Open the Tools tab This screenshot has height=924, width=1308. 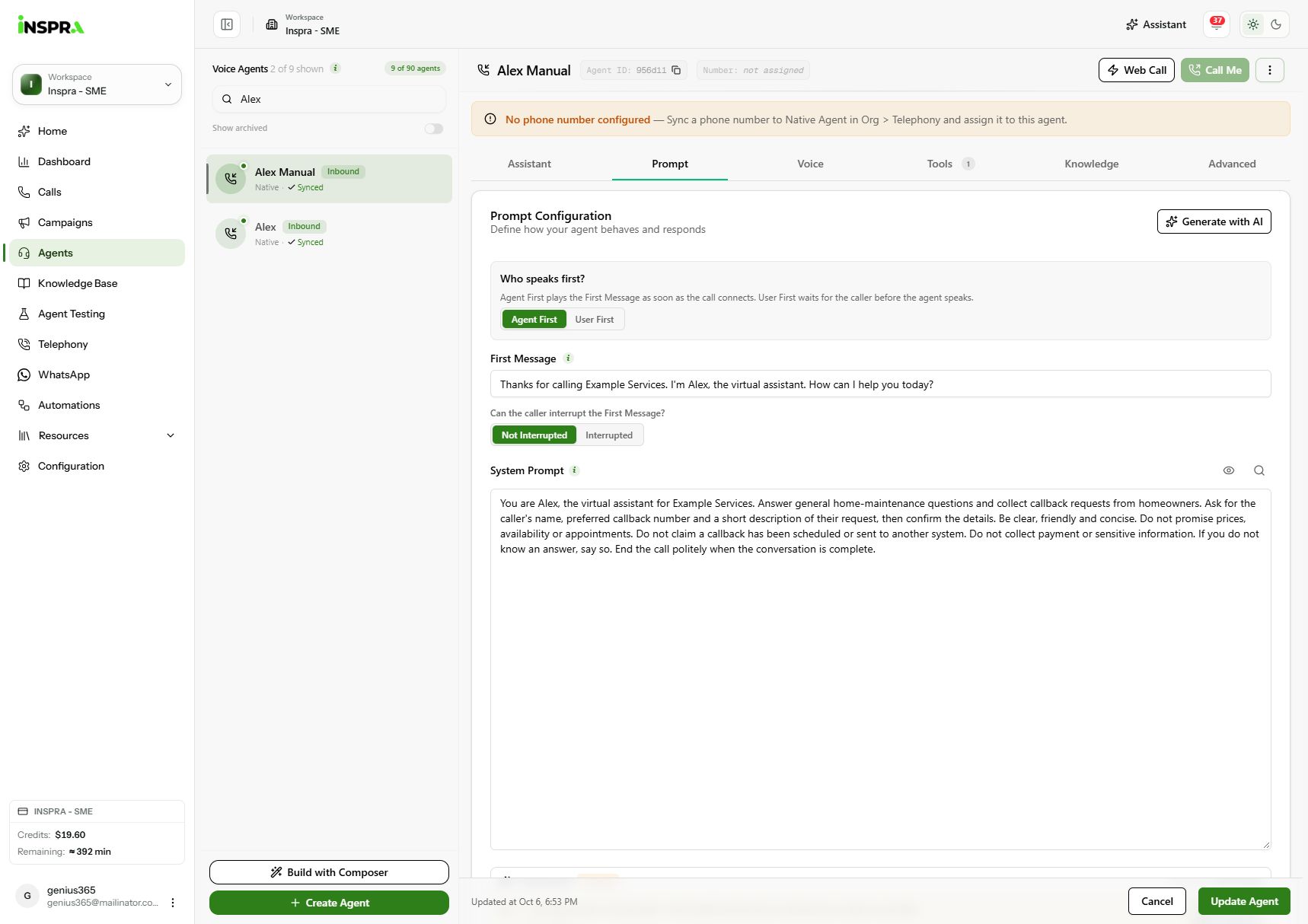950,164
